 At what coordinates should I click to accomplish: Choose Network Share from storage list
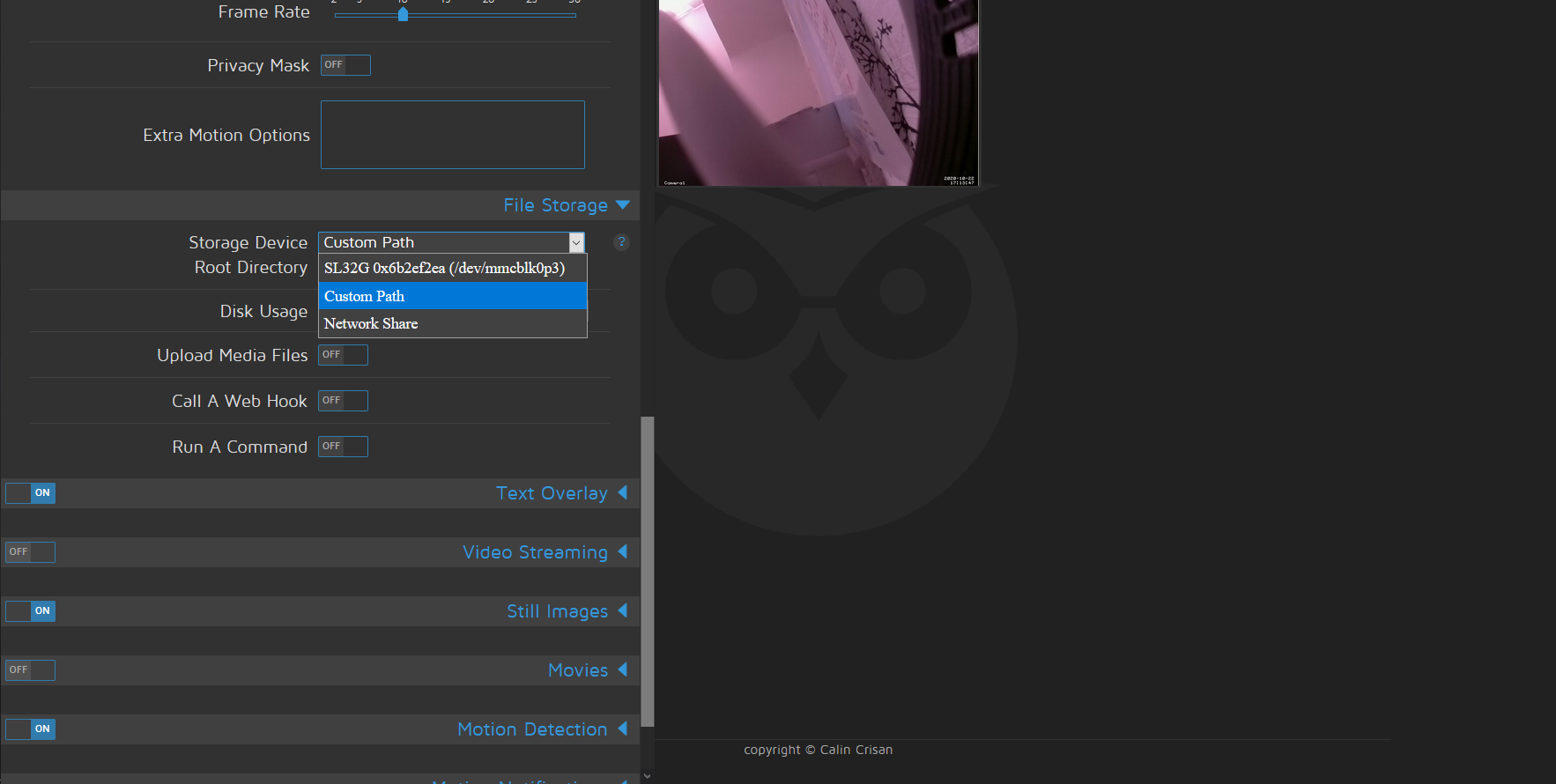click(453, 323)
